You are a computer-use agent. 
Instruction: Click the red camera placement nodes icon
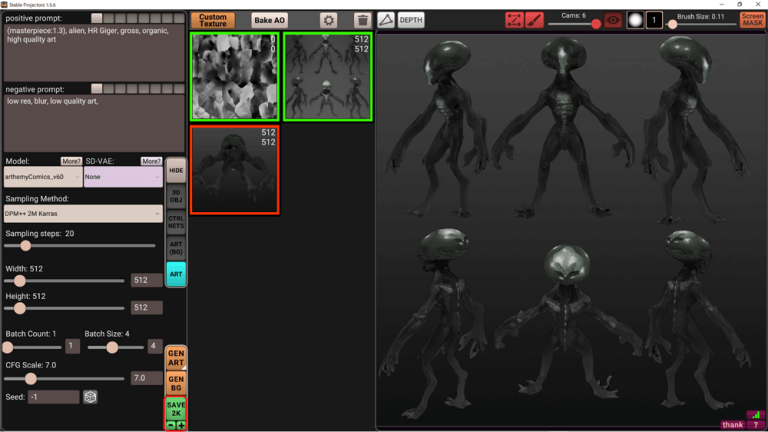click(x=514, y=20)
